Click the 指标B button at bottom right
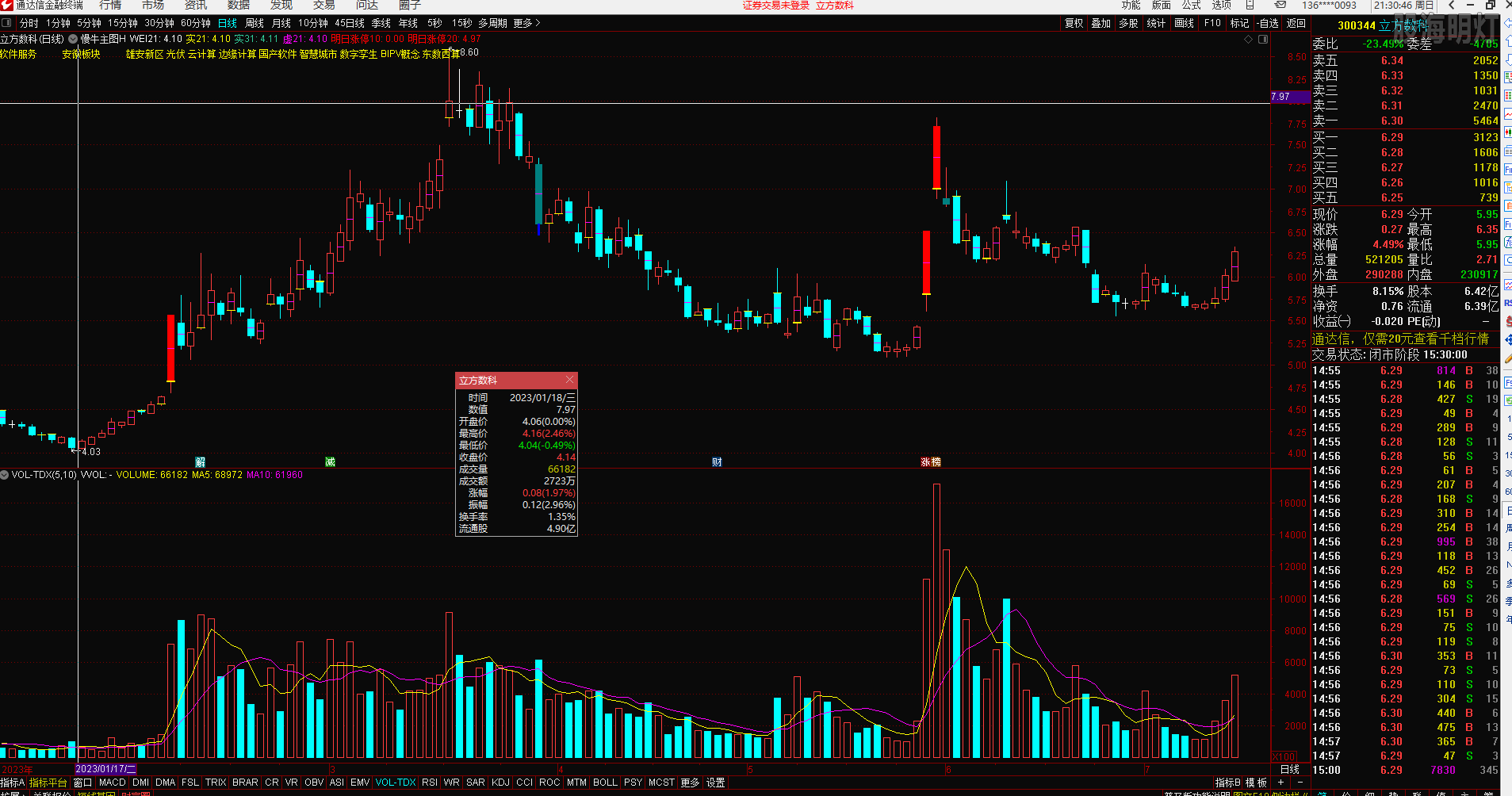The image size is (1512, 796). click(1227, 783)
